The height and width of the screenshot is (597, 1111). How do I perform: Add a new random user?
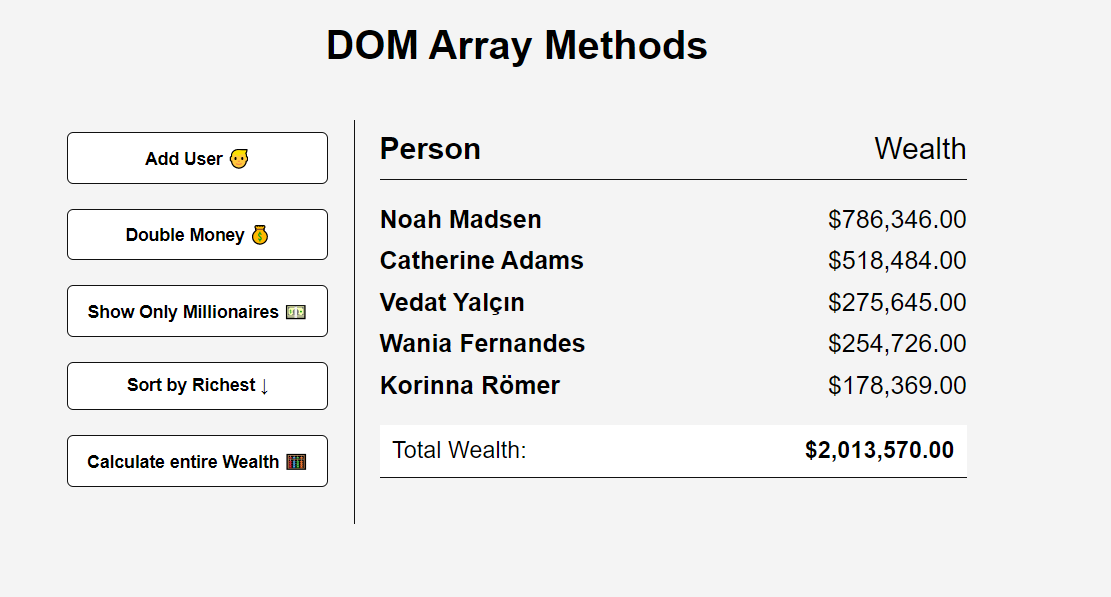(197, 158)
